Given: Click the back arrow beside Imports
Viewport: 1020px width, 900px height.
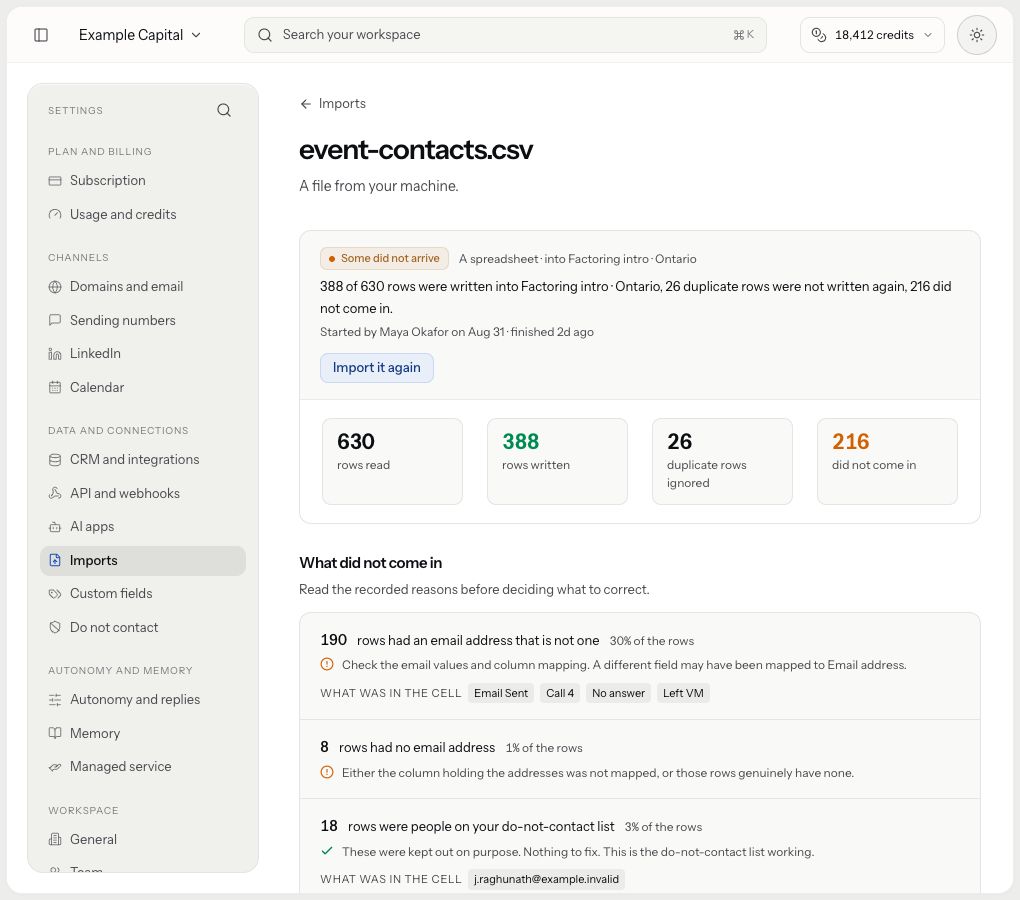Looking at the screenshot, I should pyautogui.click(x=306, y=104).
